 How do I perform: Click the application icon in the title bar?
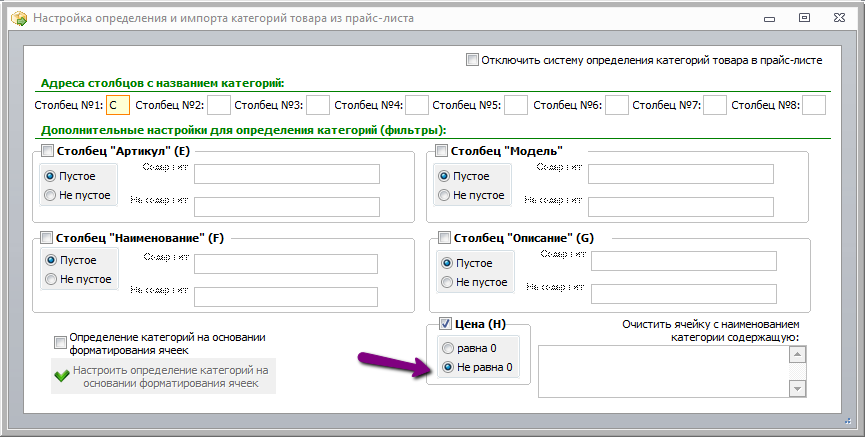coord(19,18)
